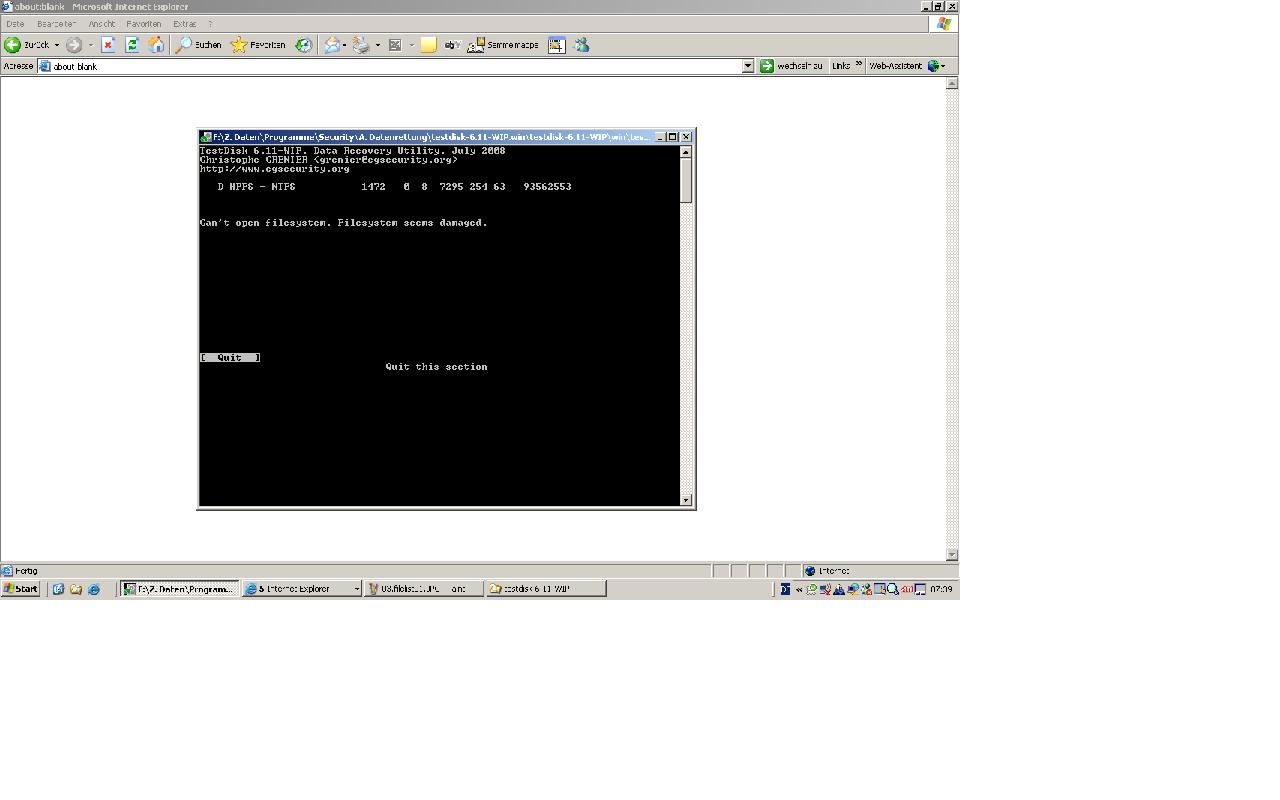The height and width of the screenshot is (800, 1280).
Task: Go back with the Zurück button
Action: coord(27,45)
